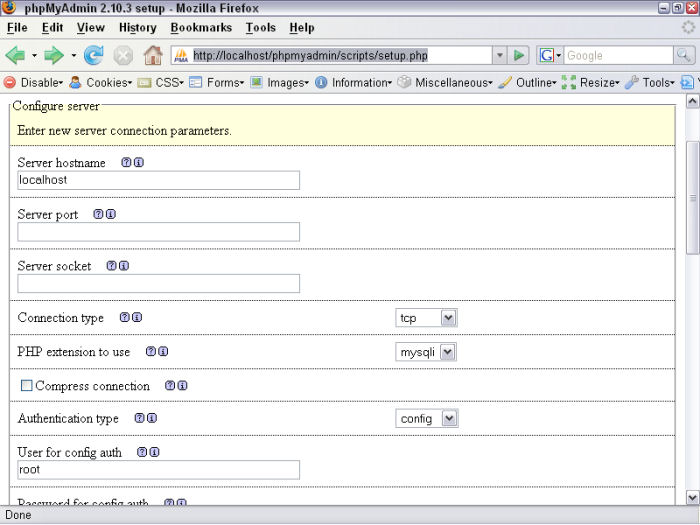Image resolution: width=700 pixels, height=525 pixels.
Task: Click the address bar URL
Action: click(310, 55)
